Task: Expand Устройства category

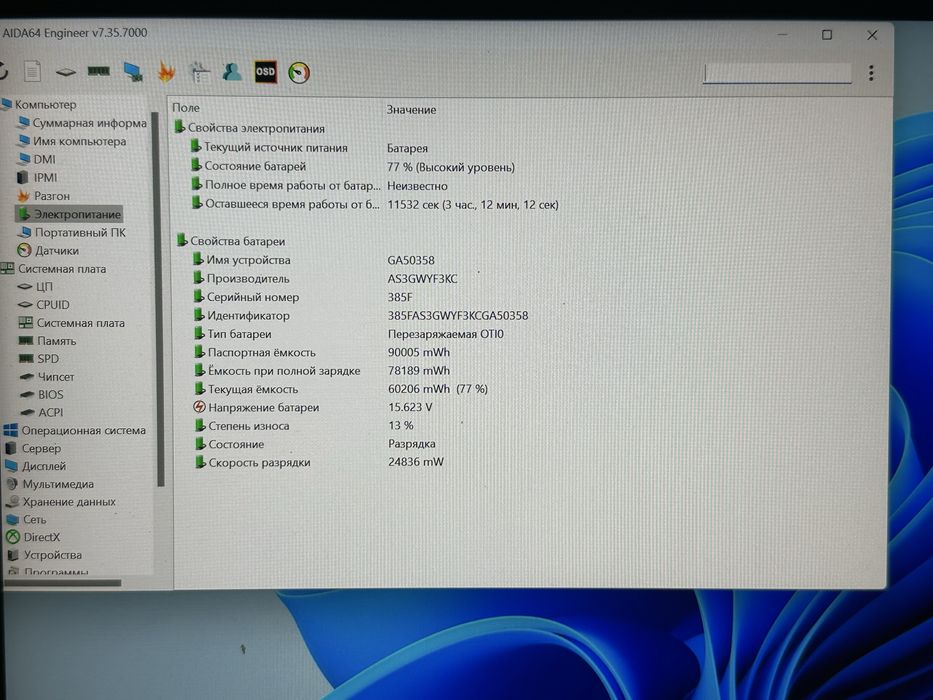Action: pyautogui.click(x=45, y=555)
